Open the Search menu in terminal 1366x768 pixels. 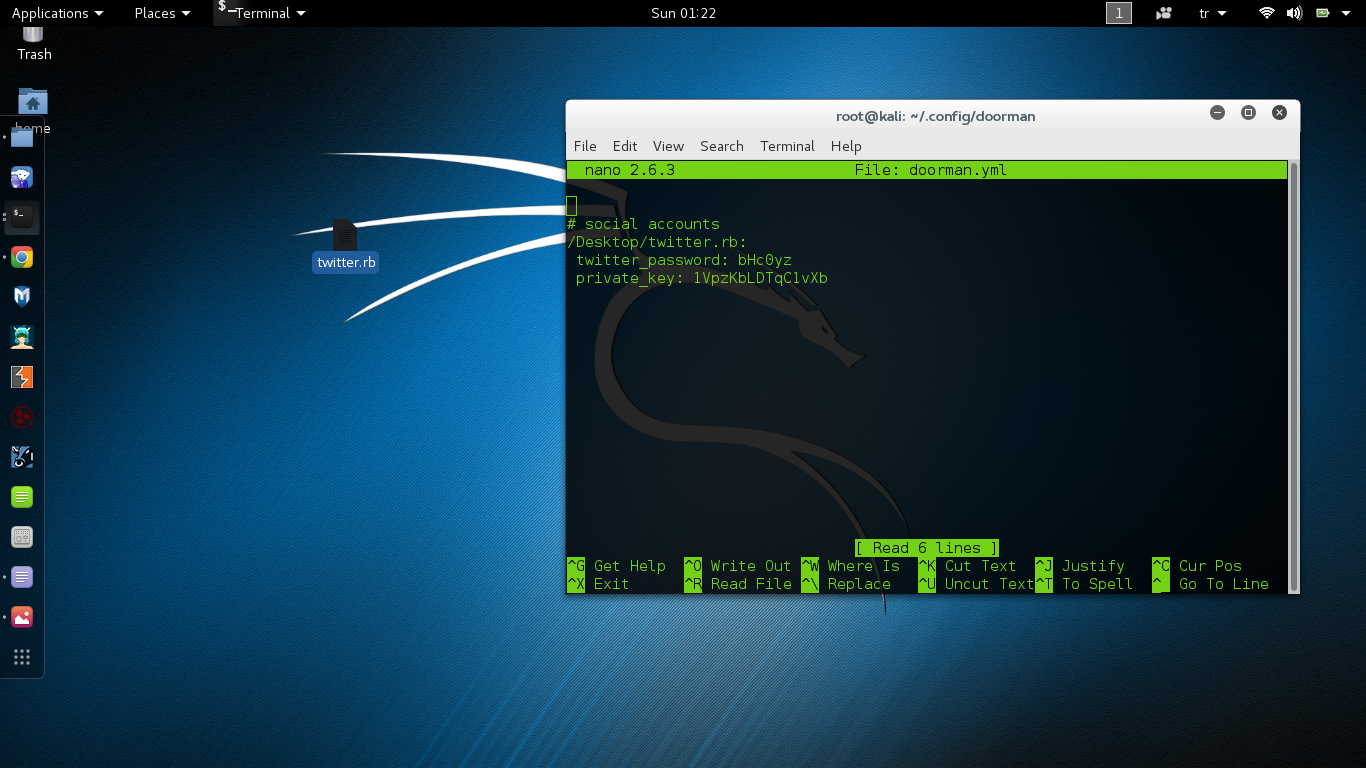tap(721, 146)
